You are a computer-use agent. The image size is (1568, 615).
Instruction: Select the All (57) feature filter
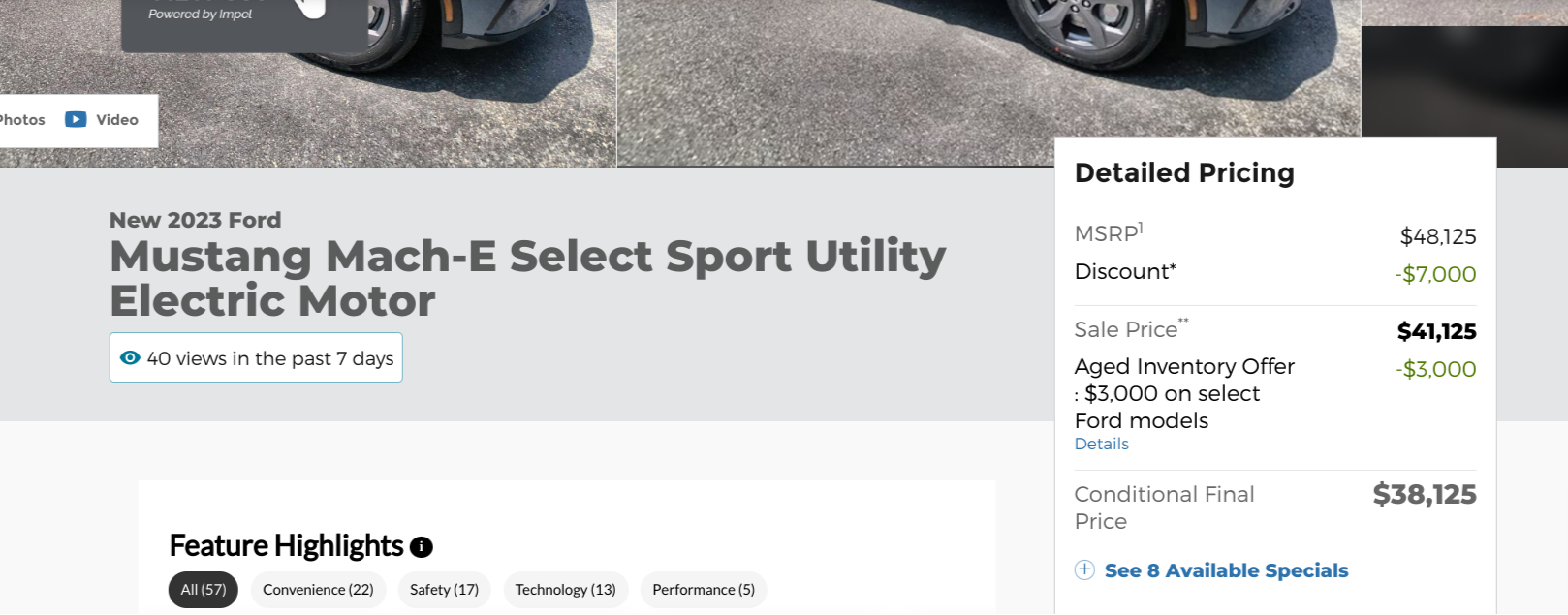(203, 590)
